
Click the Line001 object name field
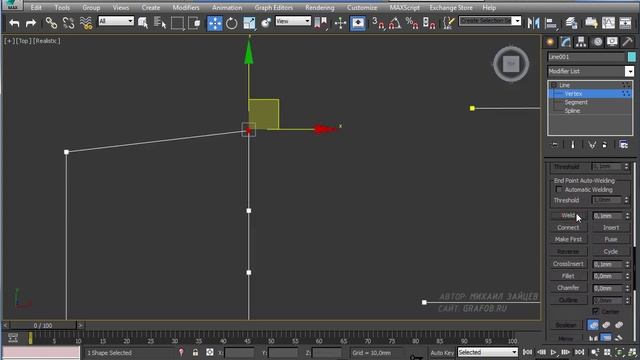click(x=586, y=57)
